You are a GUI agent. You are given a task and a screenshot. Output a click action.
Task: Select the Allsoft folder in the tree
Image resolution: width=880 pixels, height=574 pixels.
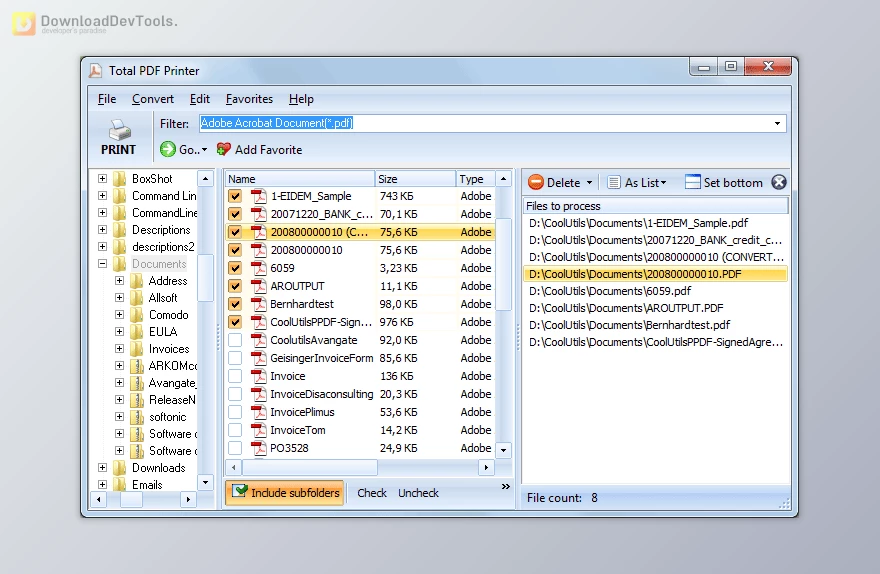tap(163, 298)
